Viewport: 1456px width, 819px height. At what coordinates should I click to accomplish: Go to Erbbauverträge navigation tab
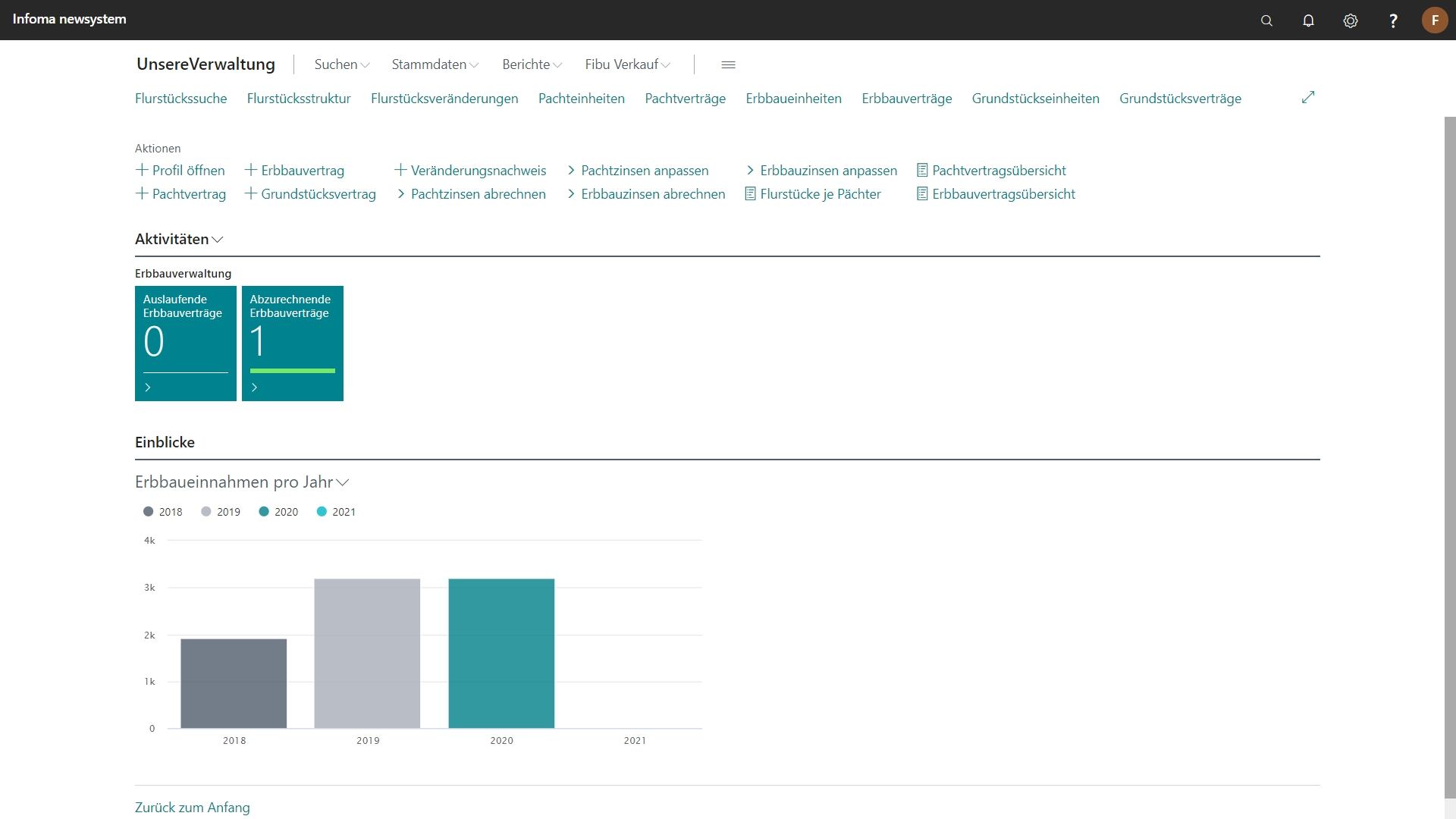(906, 99)
